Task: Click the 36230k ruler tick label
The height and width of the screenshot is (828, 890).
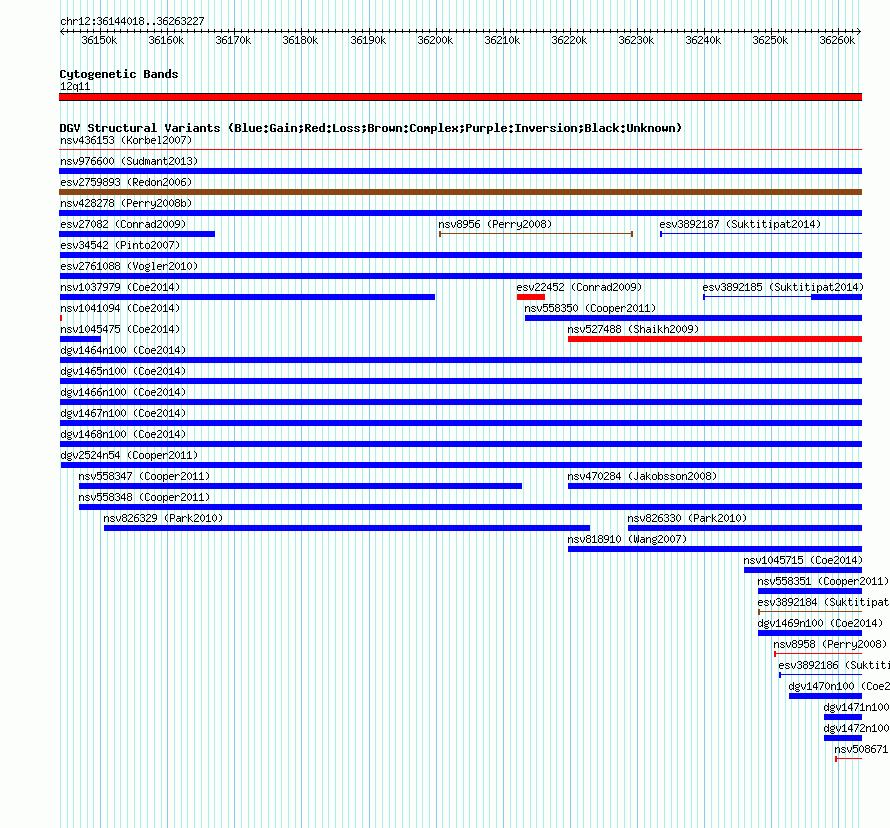Action: pyautogui.click(x=636, y=40)
